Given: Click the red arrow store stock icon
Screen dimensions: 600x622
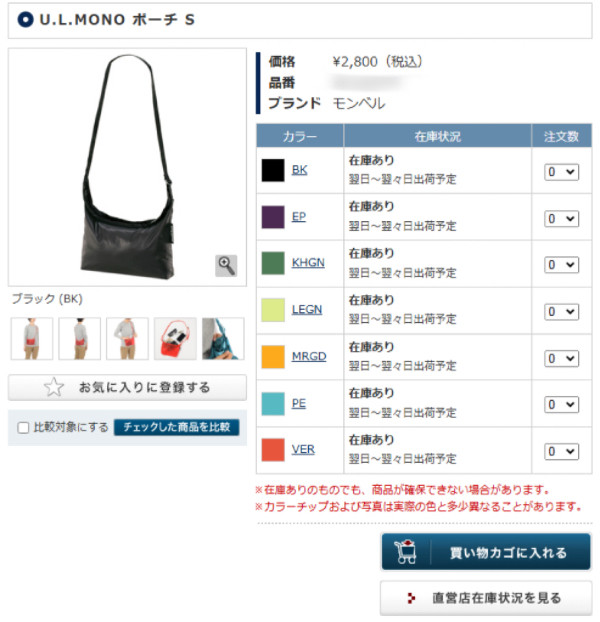Looking at the screenshot, I should point(411,598).
